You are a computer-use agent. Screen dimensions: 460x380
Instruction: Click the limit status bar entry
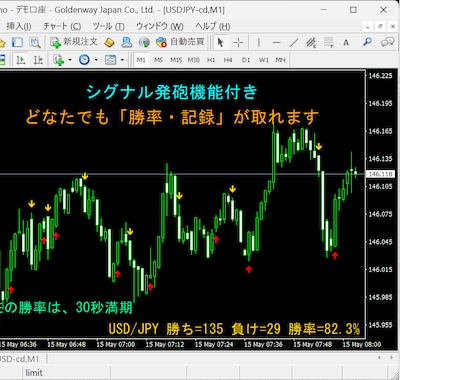point(34,373)
